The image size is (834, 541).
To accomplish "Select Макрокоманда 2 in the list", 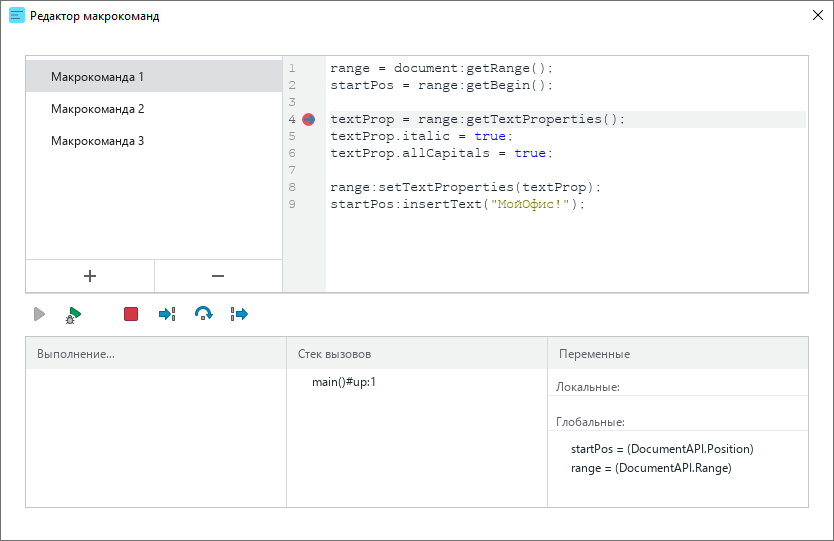I will click(154, 109).
